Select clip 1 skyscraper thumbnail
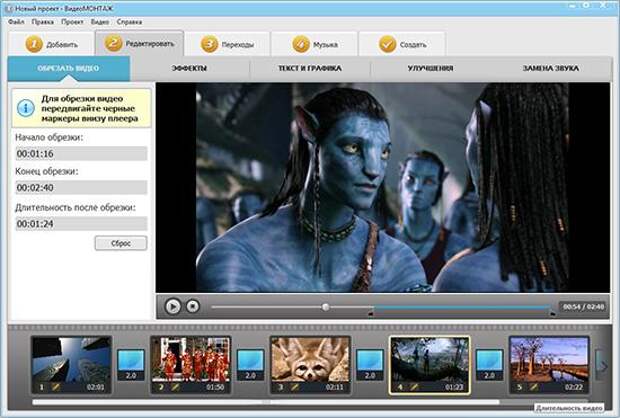 (x=71, y=365)
